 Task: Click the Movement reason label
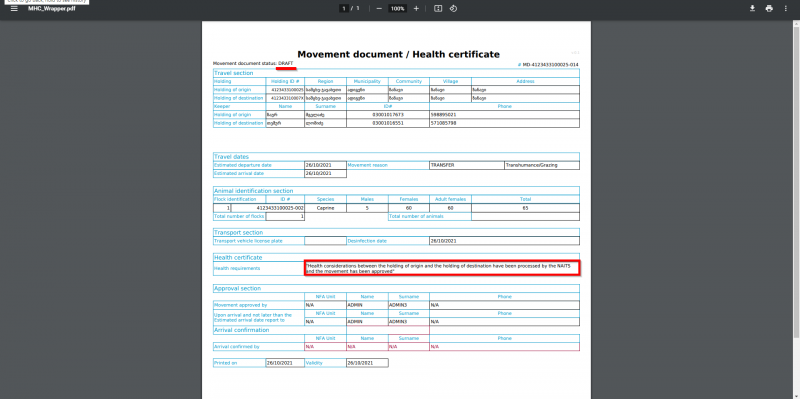coord(367,165)
